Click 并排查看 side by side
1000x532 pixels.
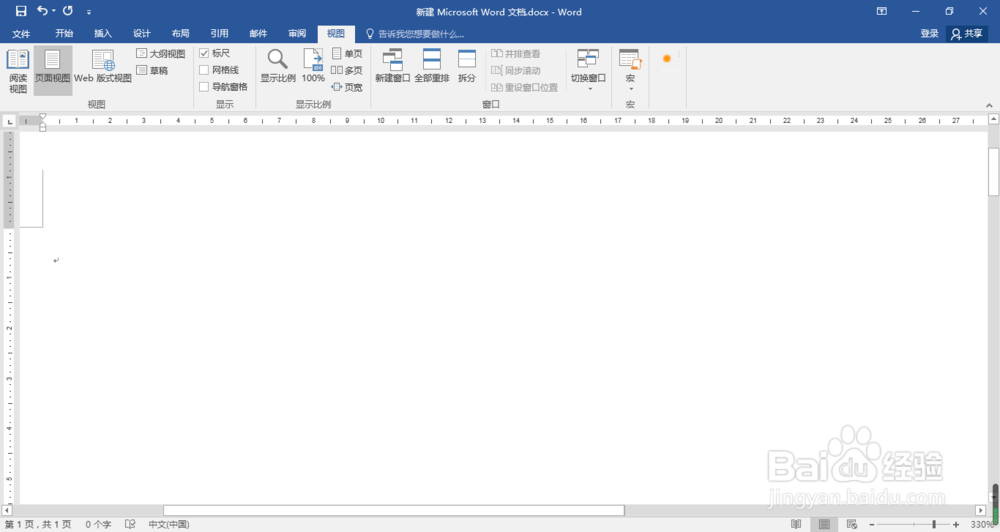pos(515,54)
